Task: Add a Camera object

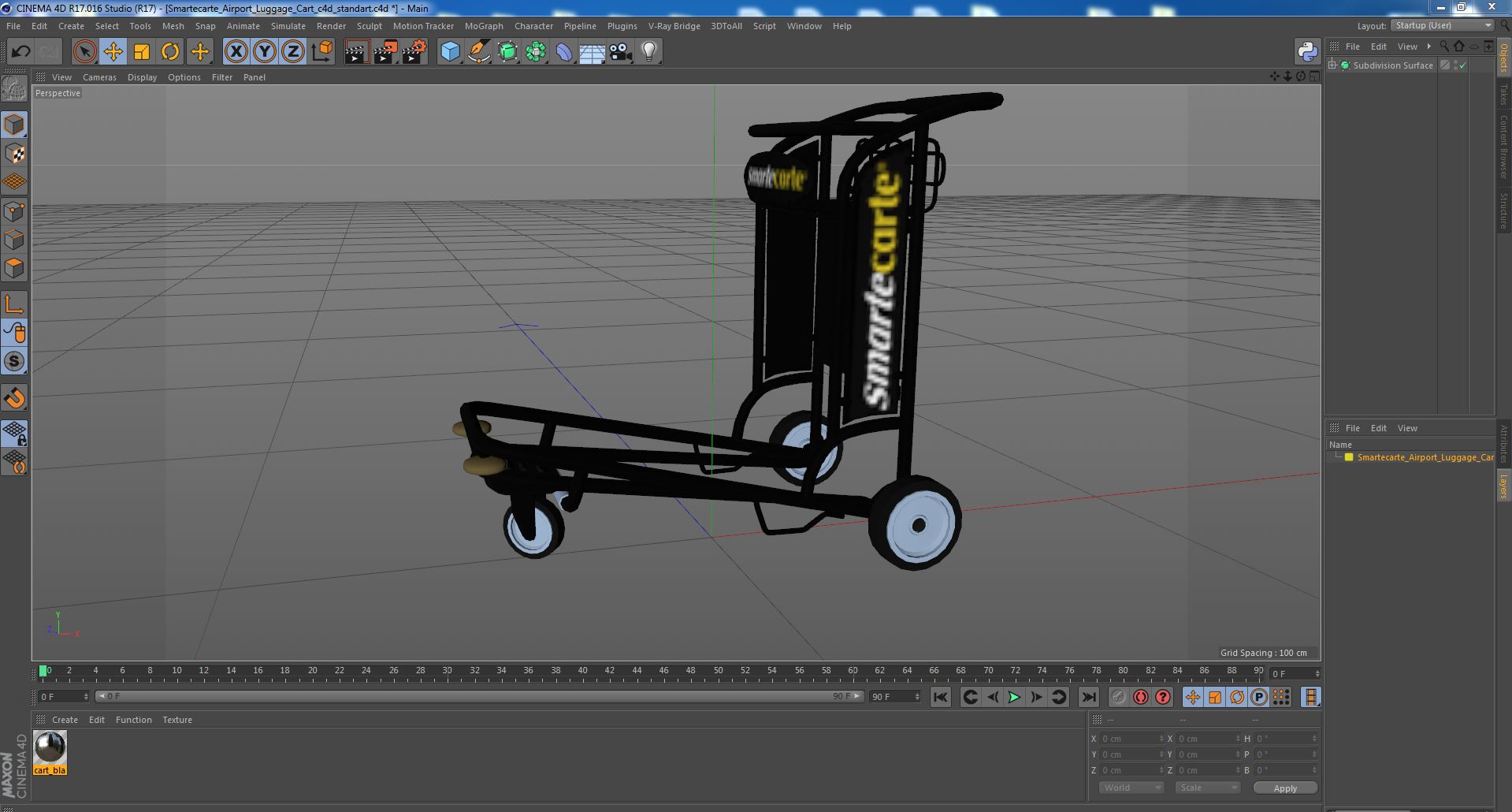Action: pos(620,52)
